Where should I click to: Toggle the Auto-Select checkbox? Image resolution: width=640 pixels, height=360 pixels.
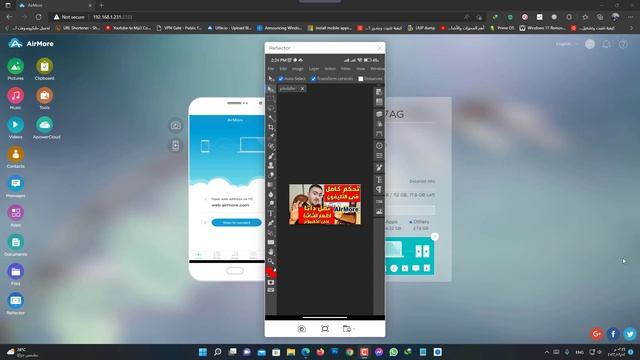pyautogui.click(x=281, y=79)
